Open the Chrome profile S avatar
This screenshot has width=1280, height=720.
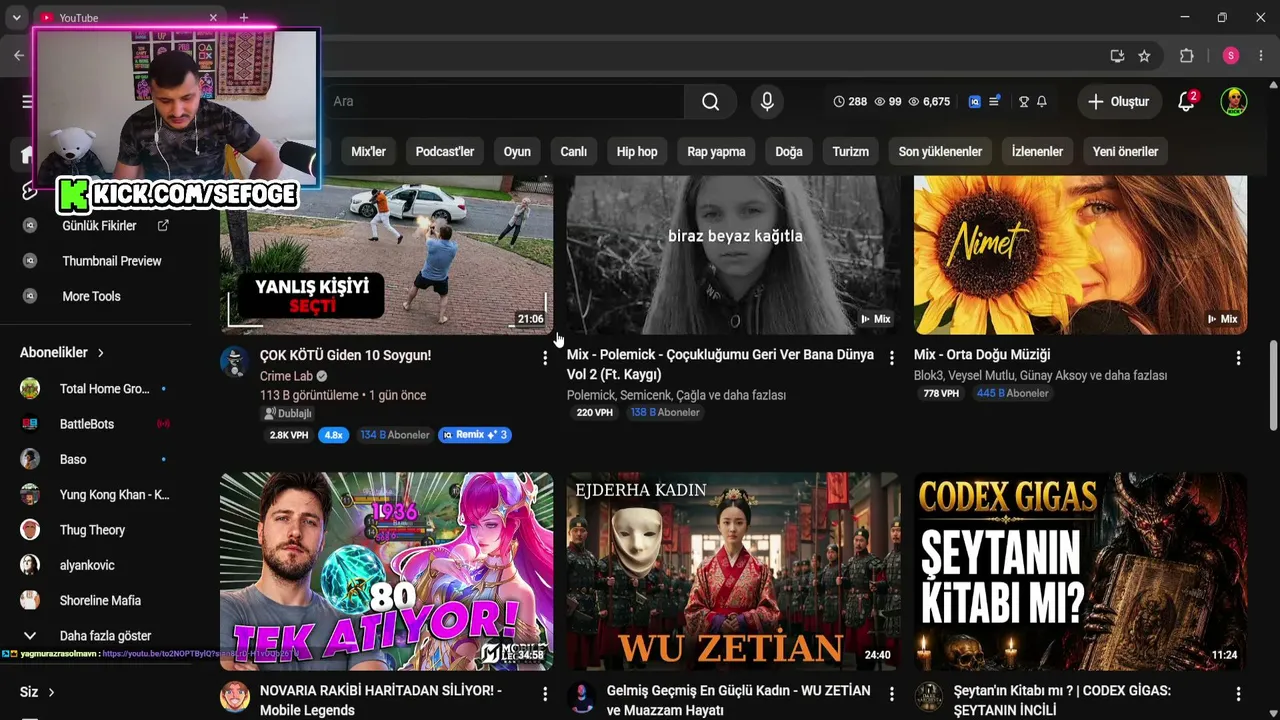pyautogui.click(x=1231, y=56)
